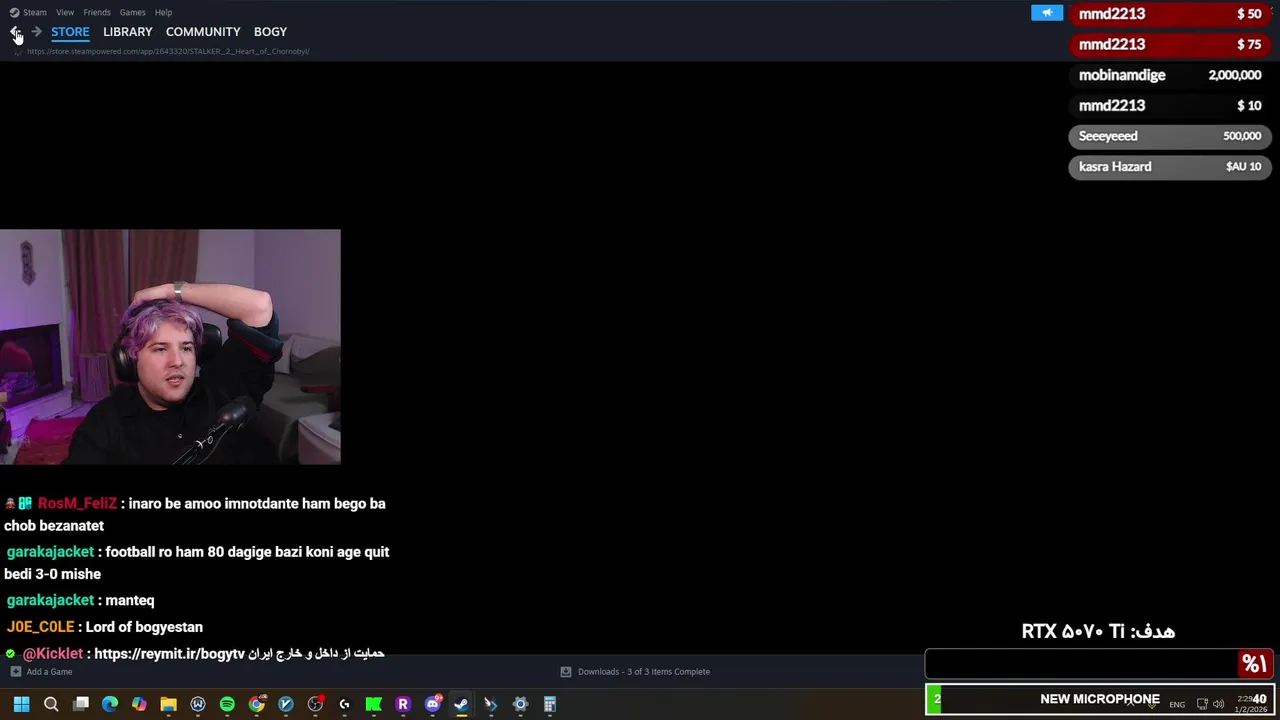This screenshot has width=1280, height=720.
Task: Open Task View on the taskbar
Action: coord(81,704)
